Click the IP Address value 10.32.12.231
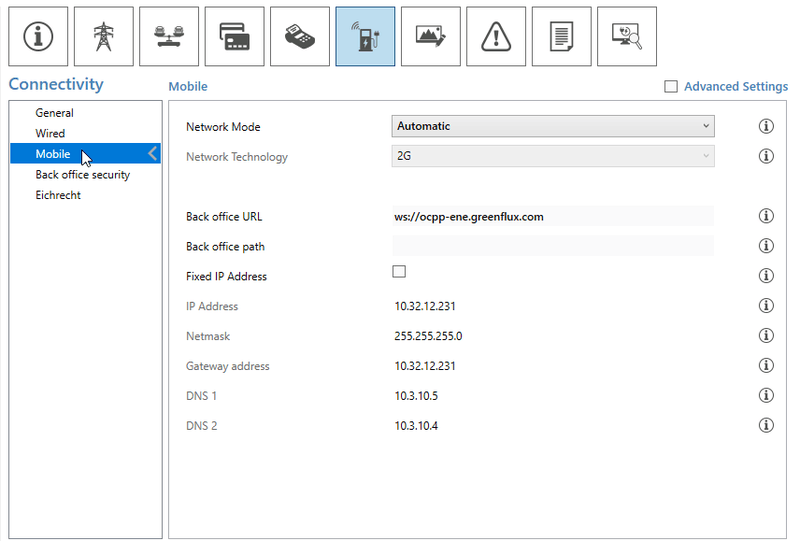The image size is (800, 541). 425,306
